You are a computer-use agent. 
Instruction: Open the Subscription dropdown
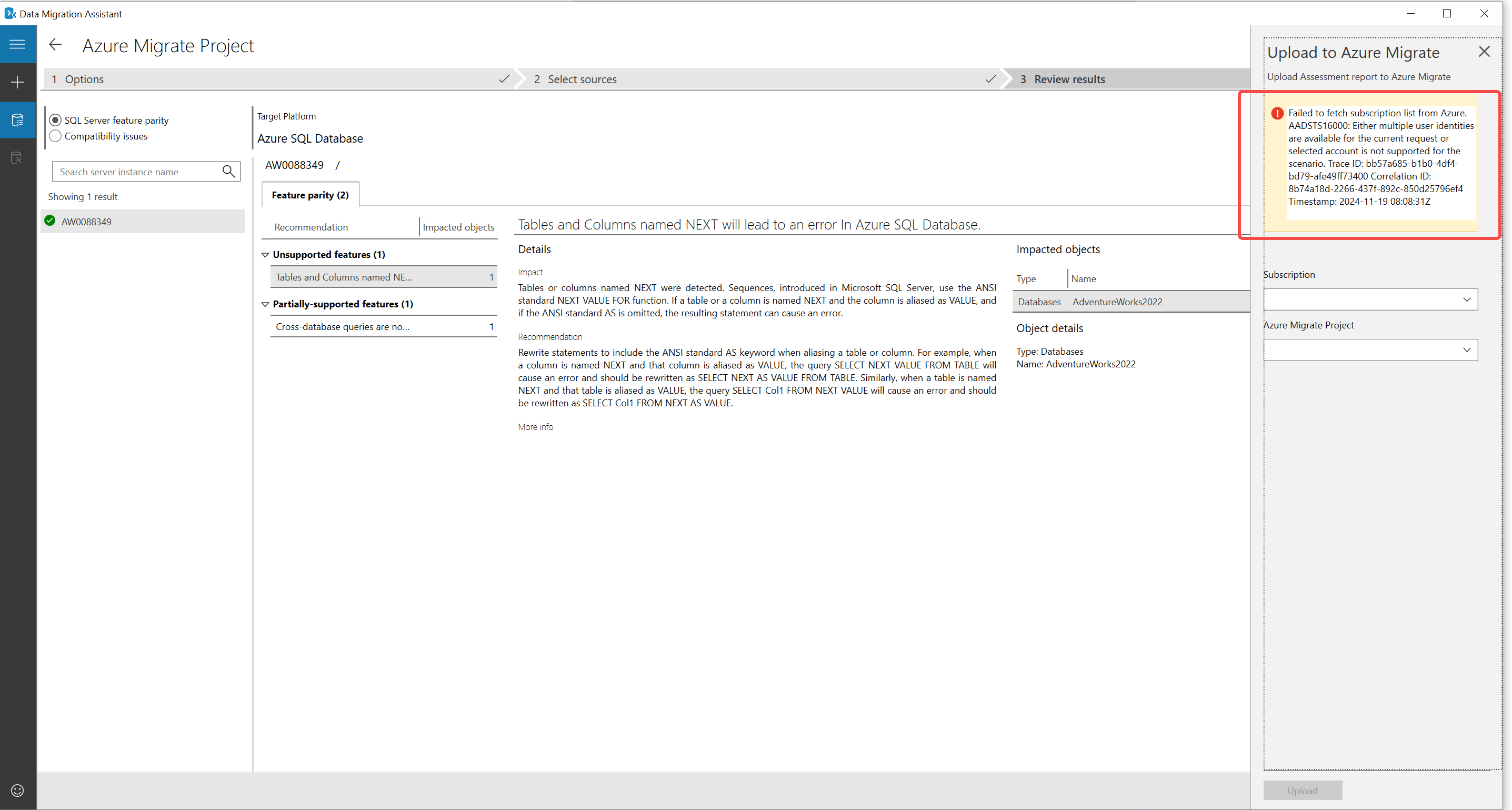click(x=1370, y=300)
